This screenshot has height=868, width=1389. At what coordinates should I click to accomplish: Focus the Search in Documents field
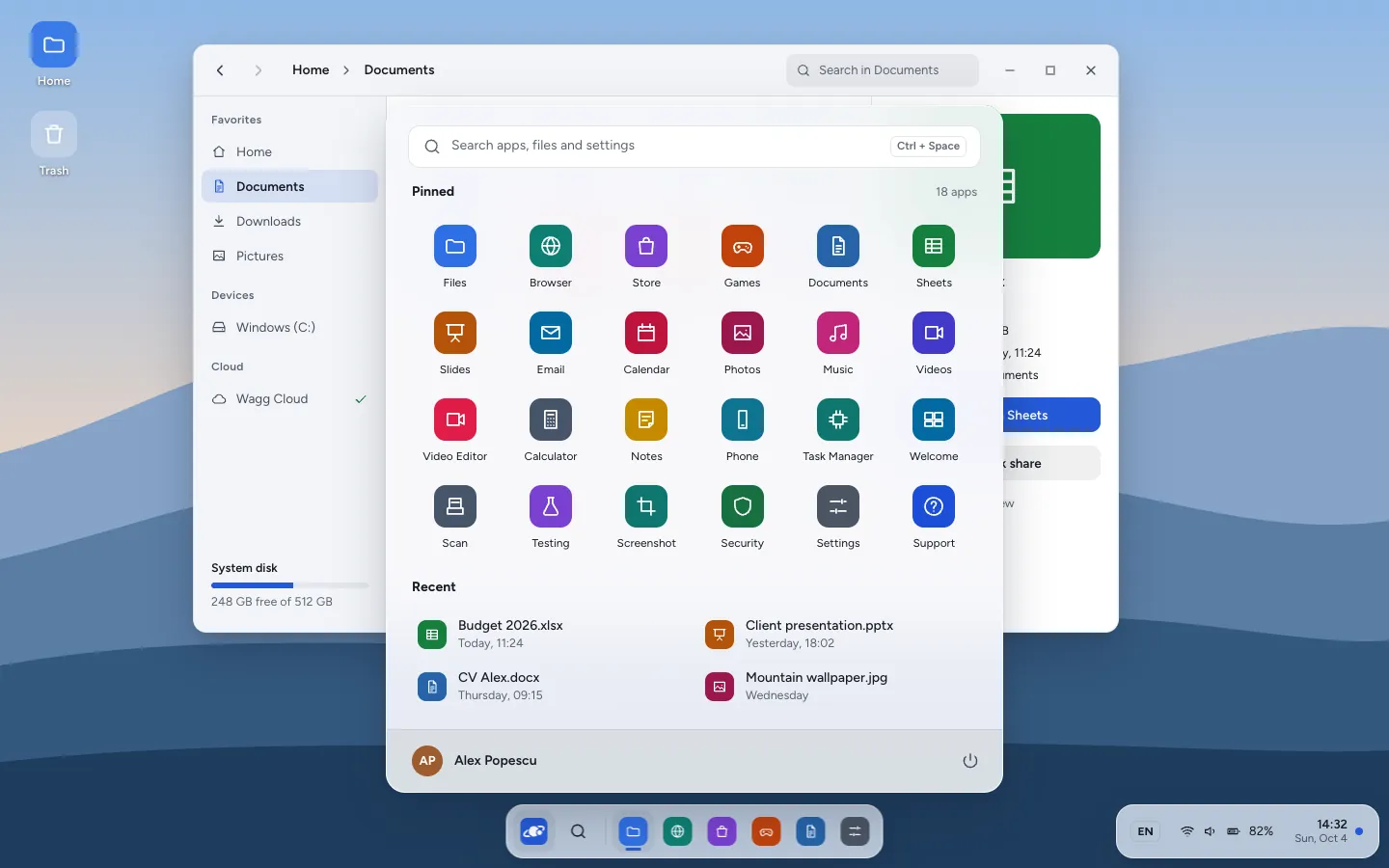[883, 70]
